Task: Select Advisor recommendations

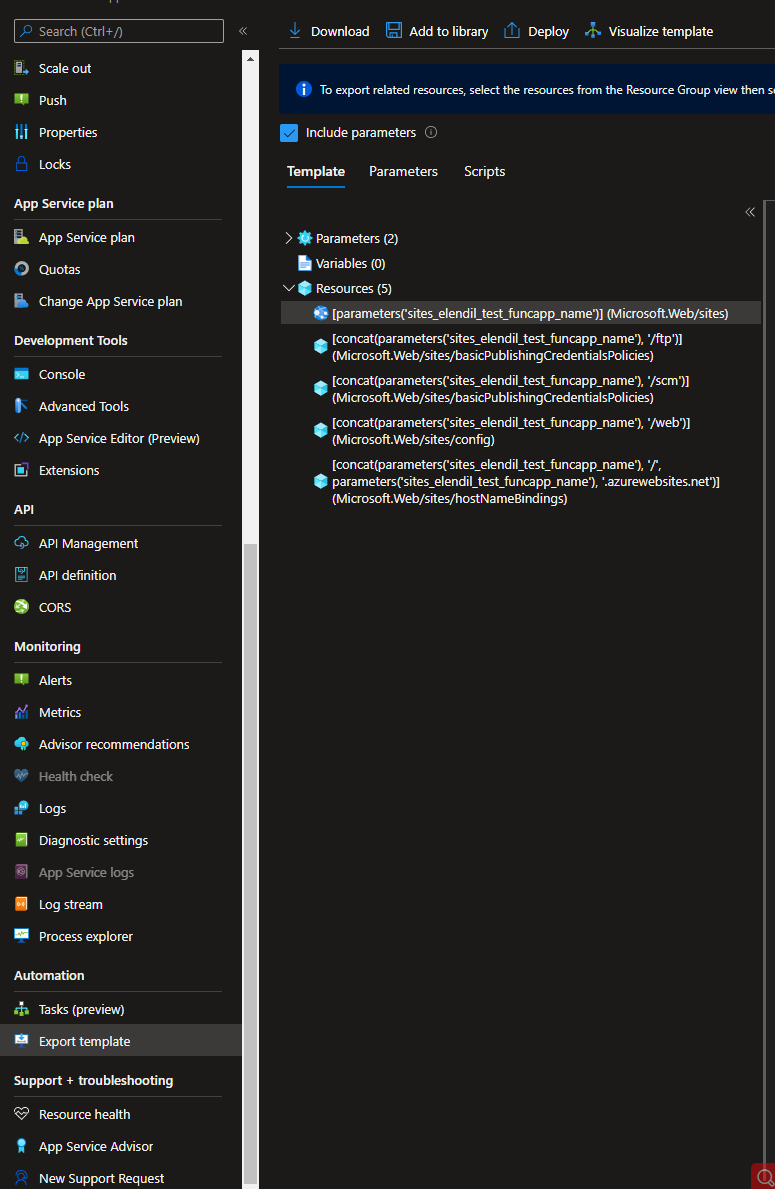Action: [x=113, y=744]
